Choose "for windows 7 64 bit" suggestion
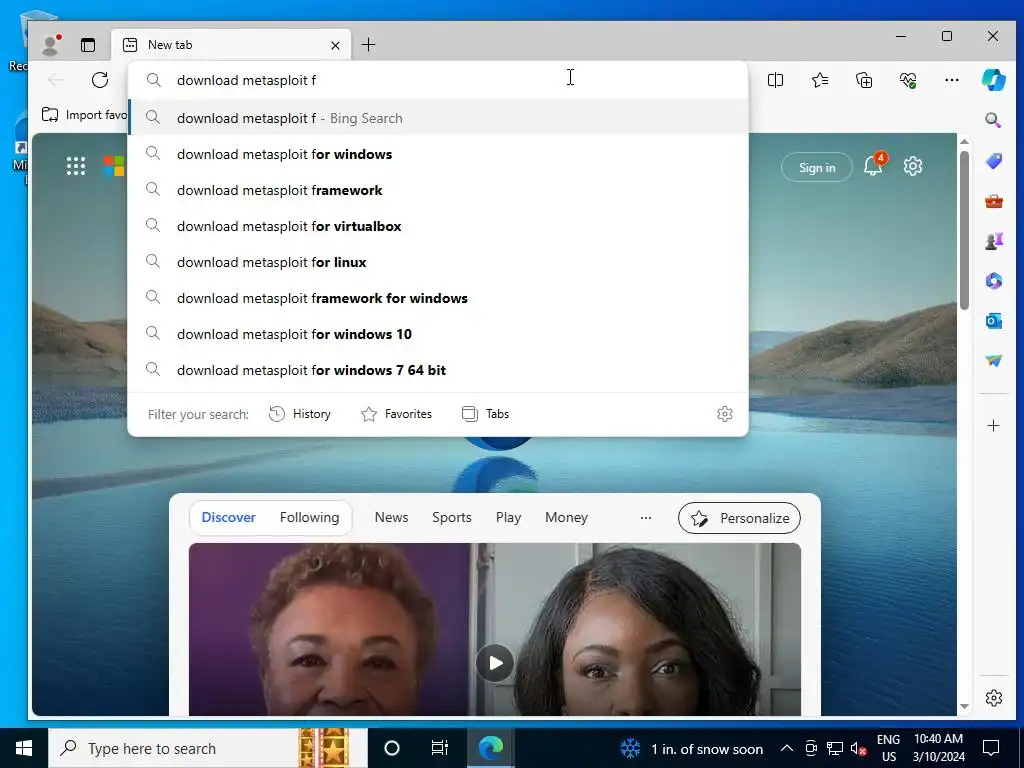This screenshot has height=768, width=1024. (438, 370)
